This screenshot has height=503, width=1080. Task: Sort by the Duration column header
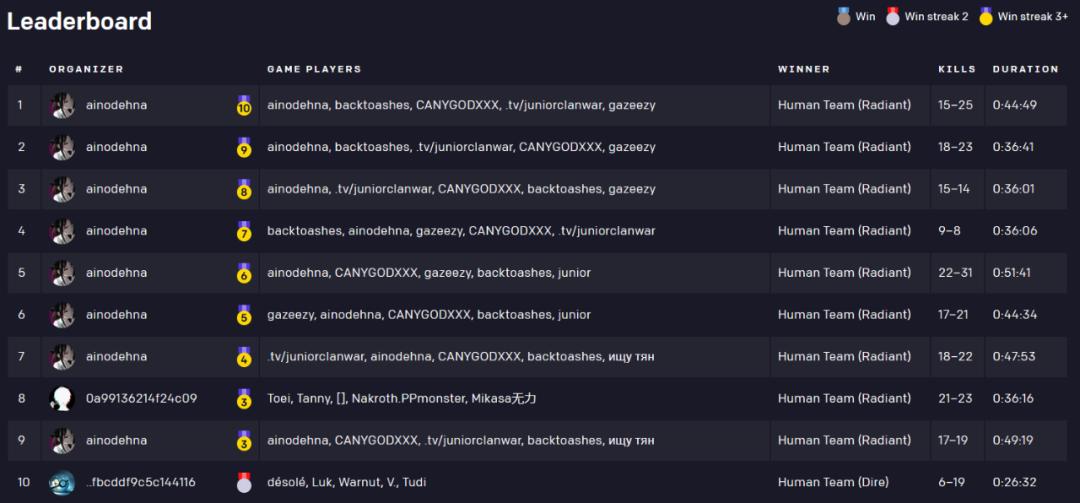pyautogui.click(x=1025, y=69)
